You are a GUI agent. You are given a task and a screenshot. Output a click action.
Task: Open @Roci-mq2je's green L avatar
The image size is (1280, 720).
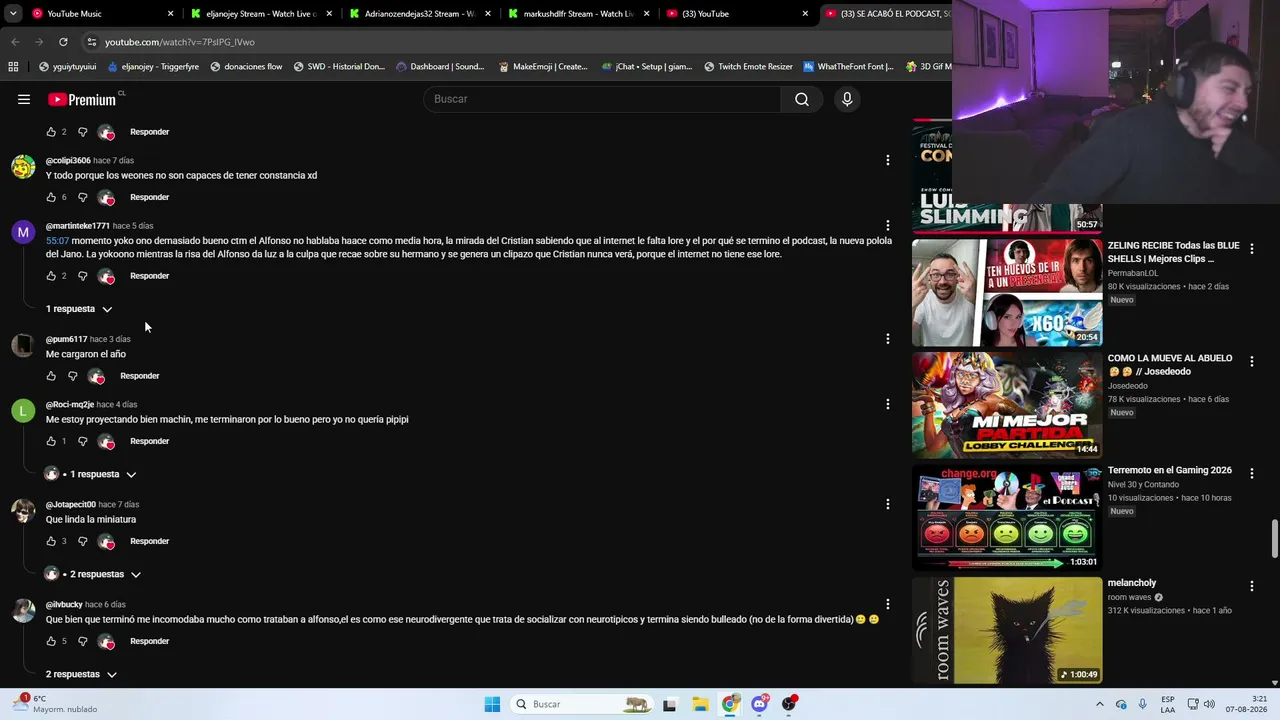point(23,410)
